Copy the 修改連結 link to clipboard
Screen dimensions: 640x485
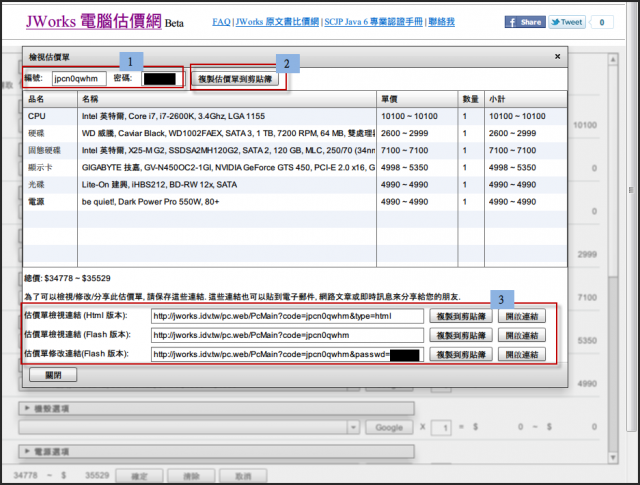pyautogui.click(x=461, y=354)
